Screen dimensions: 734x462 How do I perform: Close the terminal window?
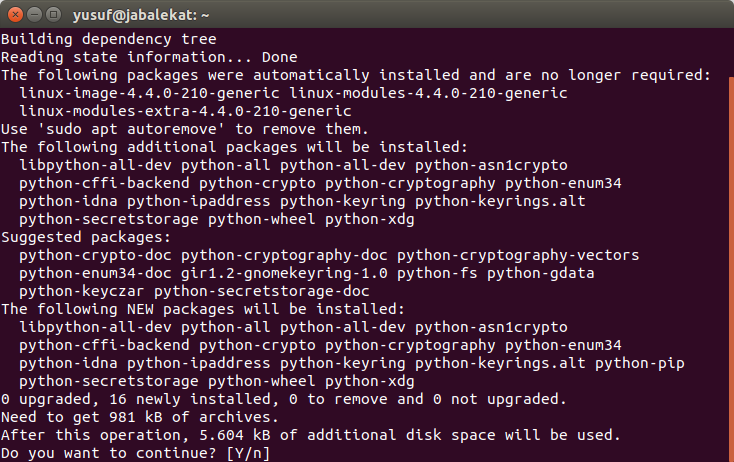13,14
